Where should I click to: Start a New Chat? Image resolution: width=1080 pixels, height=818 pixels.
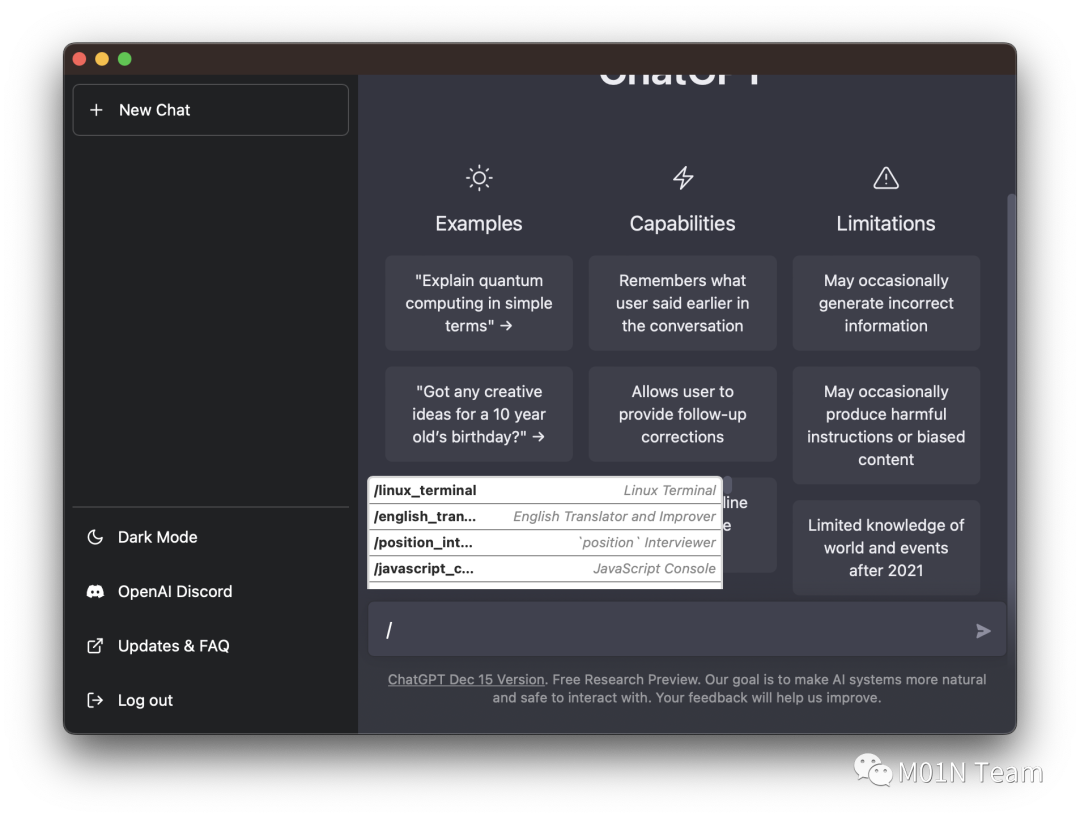(210, 110)
